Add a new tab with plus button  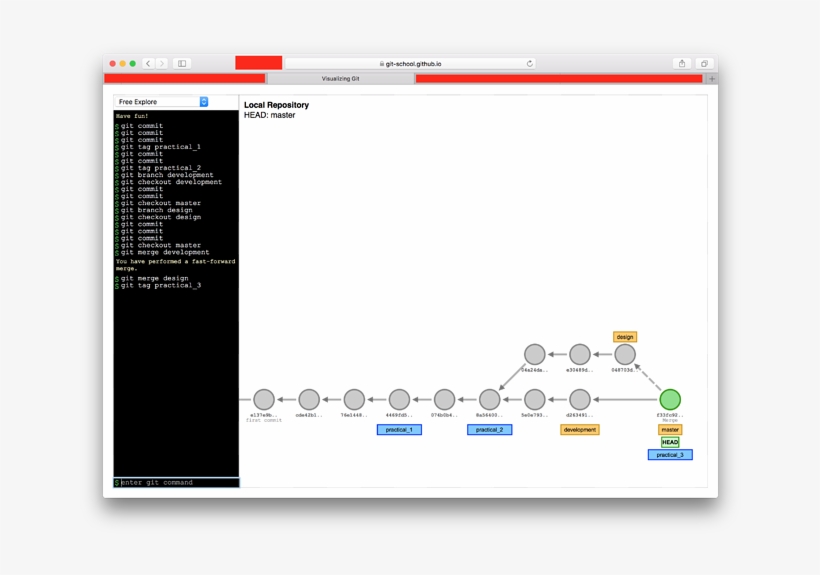tap(712, 78)
